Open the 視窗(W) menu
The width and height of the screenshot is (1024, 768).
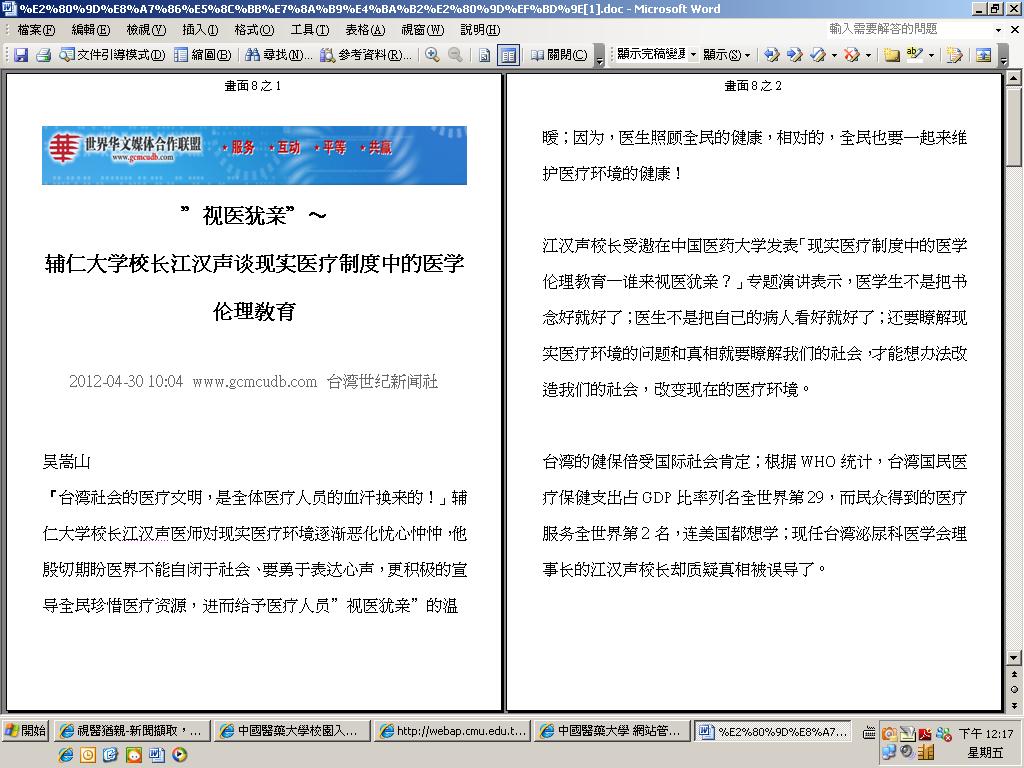(423, 29)
